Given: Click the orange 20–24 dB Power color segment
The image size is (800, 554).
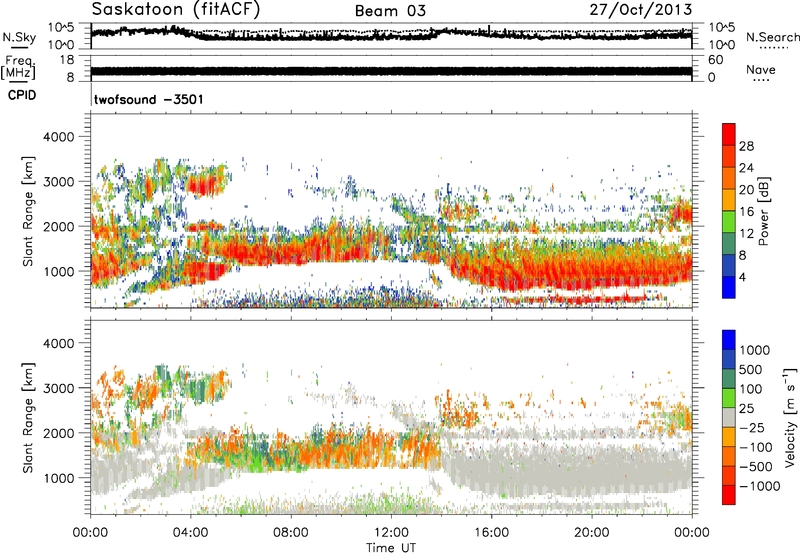Looking at the screenshot, I should (x=729, y=178).
